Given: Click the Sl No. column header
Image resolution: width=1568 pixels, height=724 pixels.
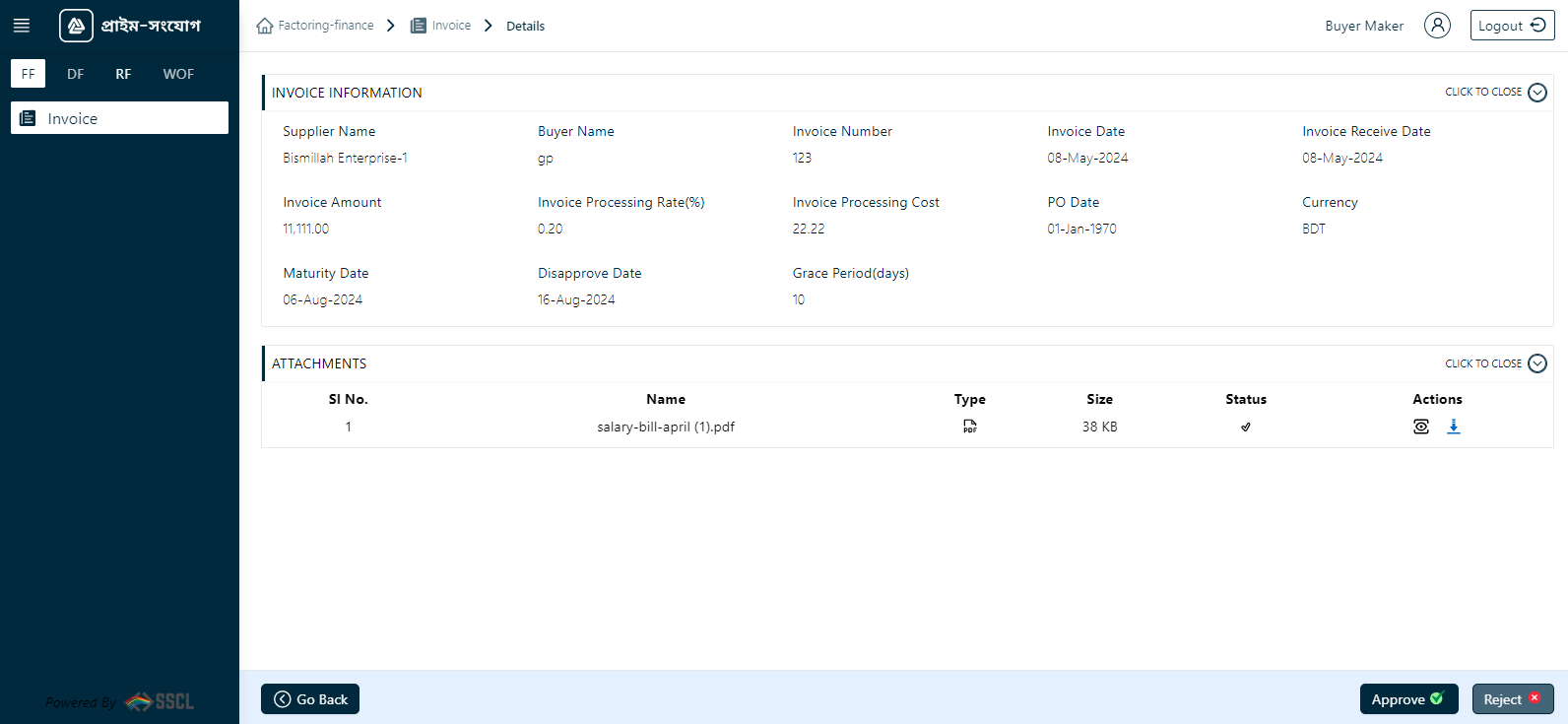Looking at the screenshot, I should coord(348,399).
